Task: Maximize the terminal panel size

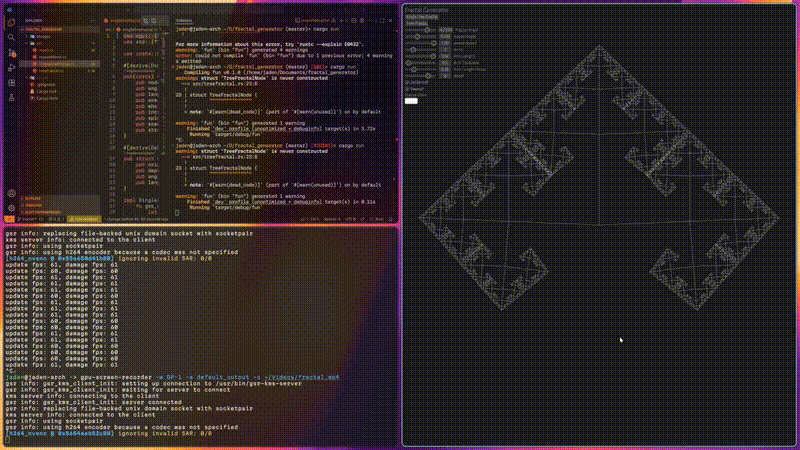Action: (382, 21)
